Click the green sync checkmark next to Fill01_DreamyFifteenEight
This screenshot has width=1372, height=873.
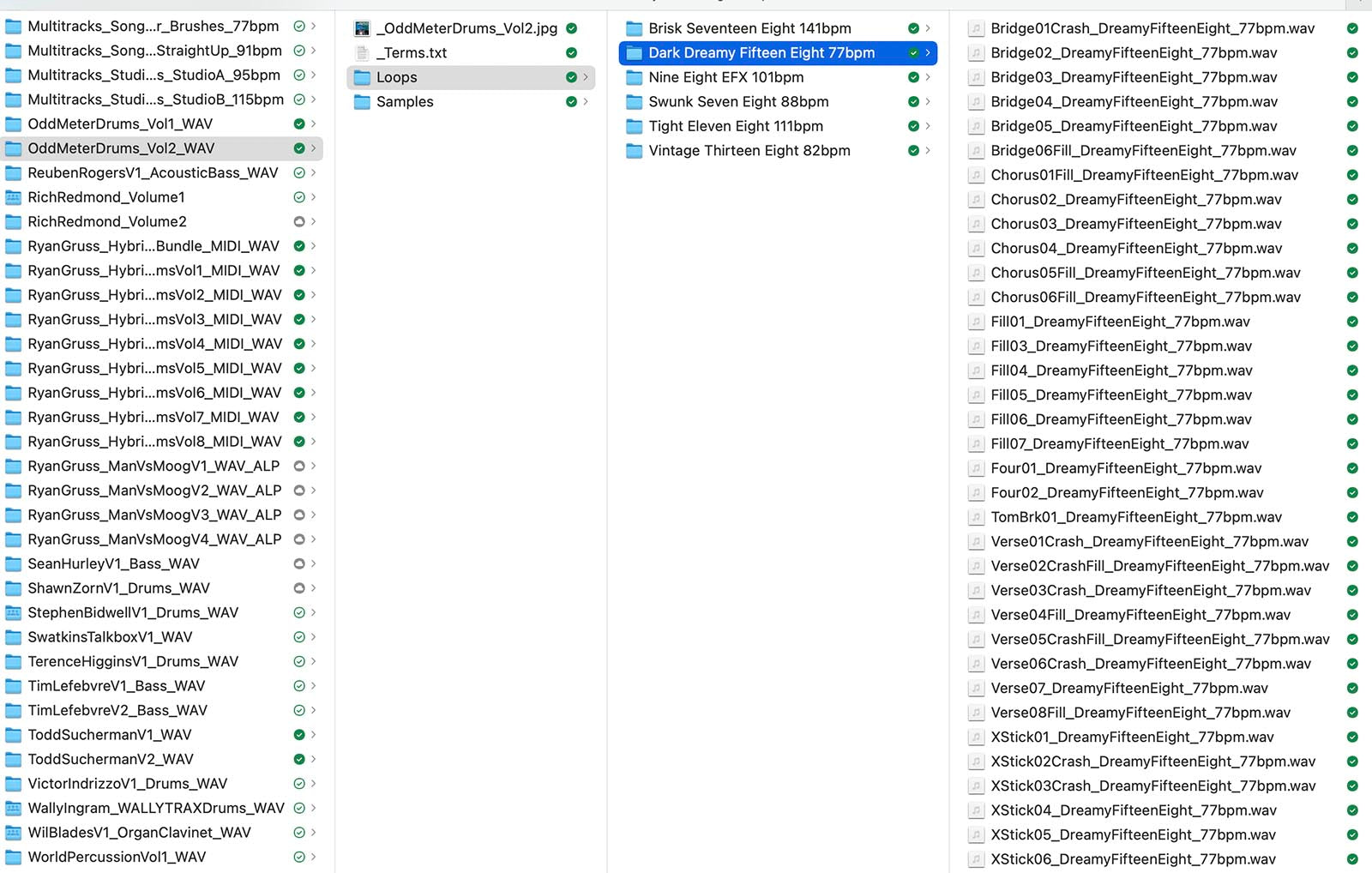[1352, 322]
